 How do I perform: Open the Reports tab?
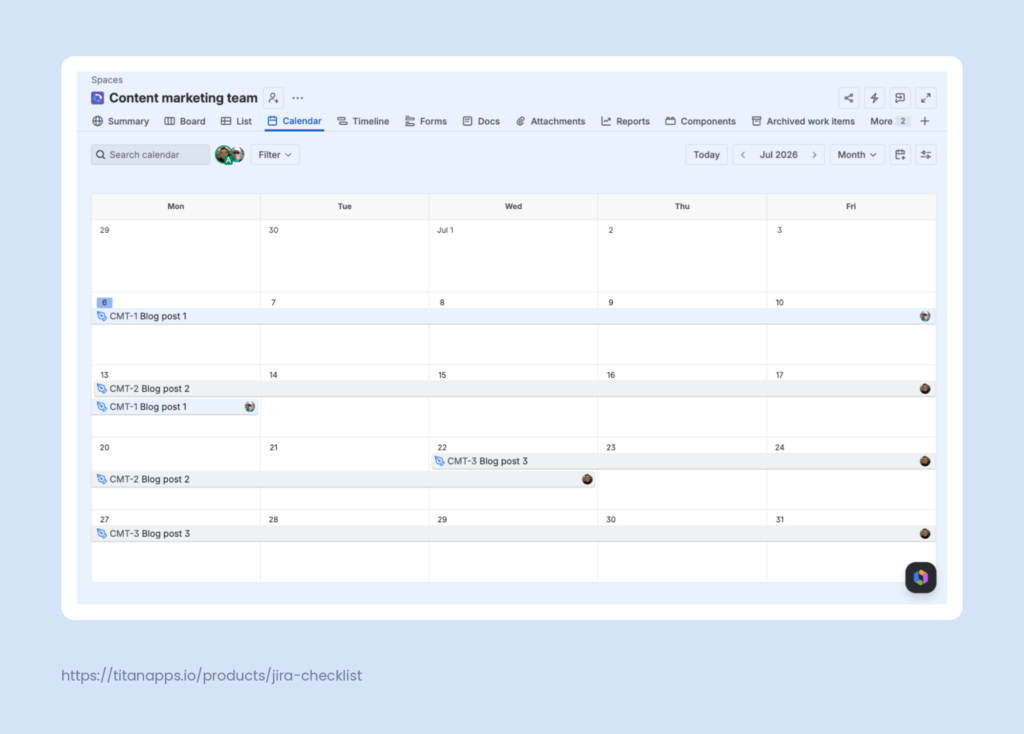[626, 121]
